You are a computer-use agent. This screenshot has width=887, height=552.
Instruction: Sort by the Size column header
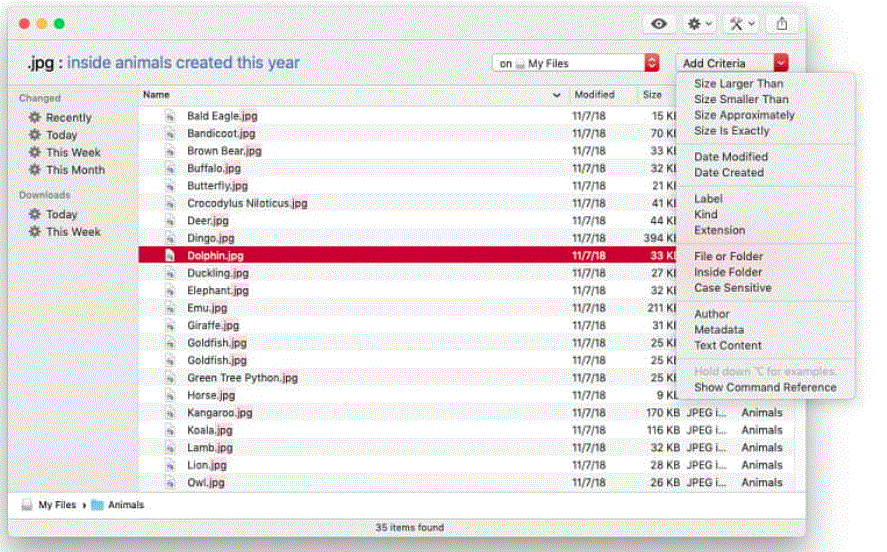click(652, 95)
